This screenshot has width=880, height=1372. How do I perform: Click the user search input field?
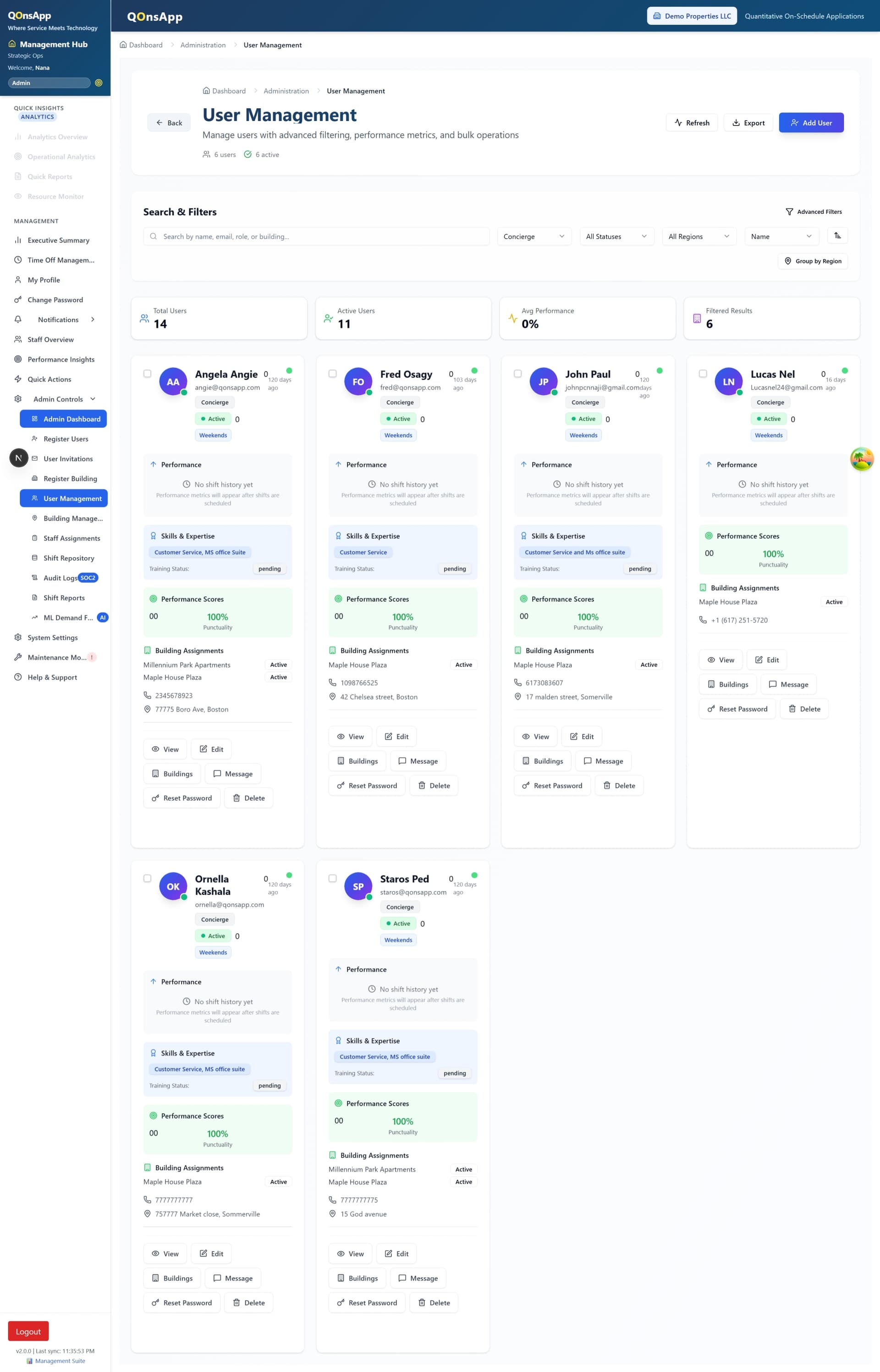point(316,236)
